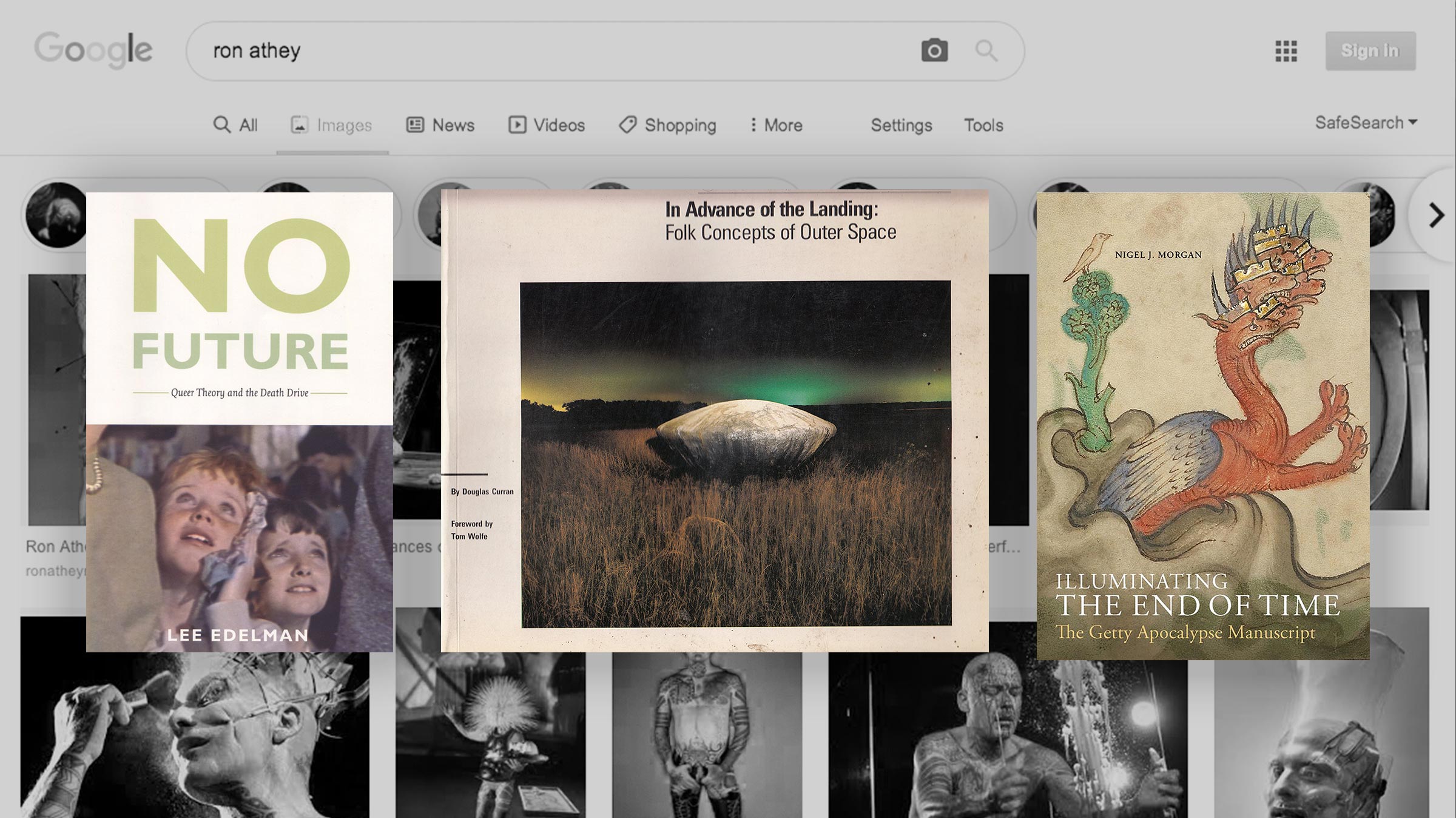This screenshot has height=818, width=1456.
Task: Open the photo of the man applying makeup in a wire crown
Action: [x=195, y=735]
